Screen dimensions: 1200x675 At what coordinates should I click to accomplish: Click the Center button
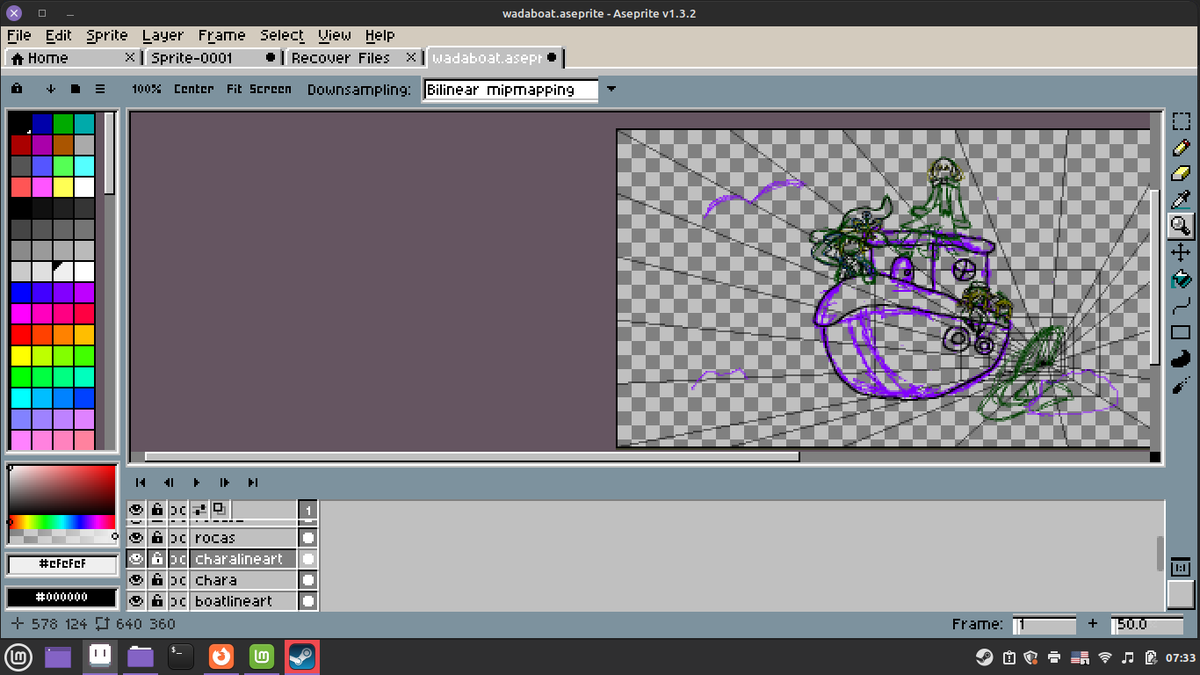pos(194,89)
